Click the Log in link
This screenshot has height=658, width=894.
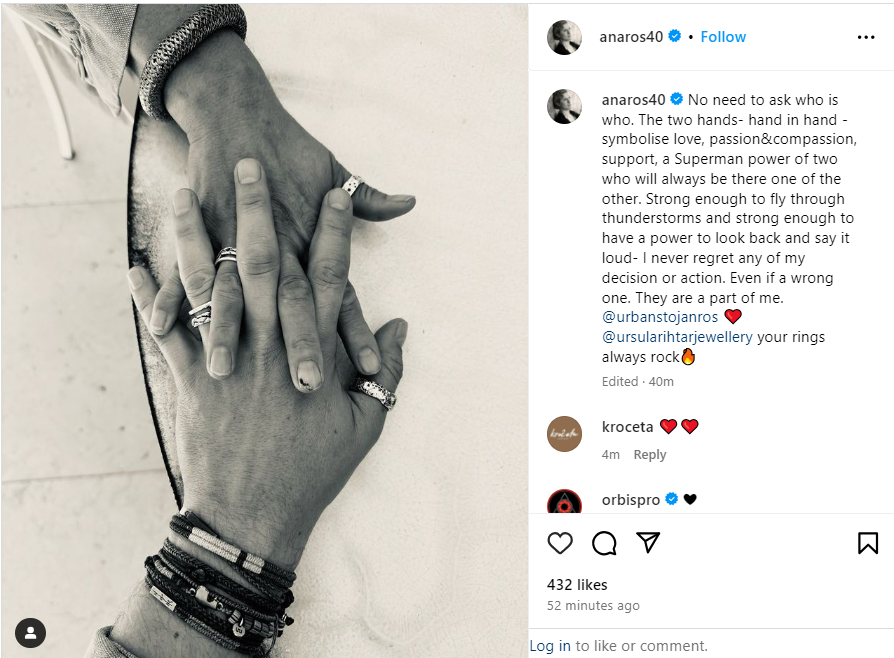[x=550, y=645]
